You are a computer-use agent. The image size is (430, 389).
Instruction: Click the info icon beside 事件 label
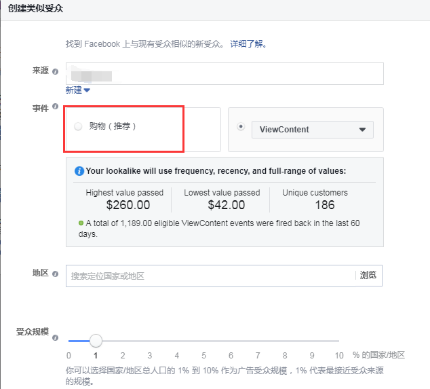pyautogui.click(x=55, y=106)
